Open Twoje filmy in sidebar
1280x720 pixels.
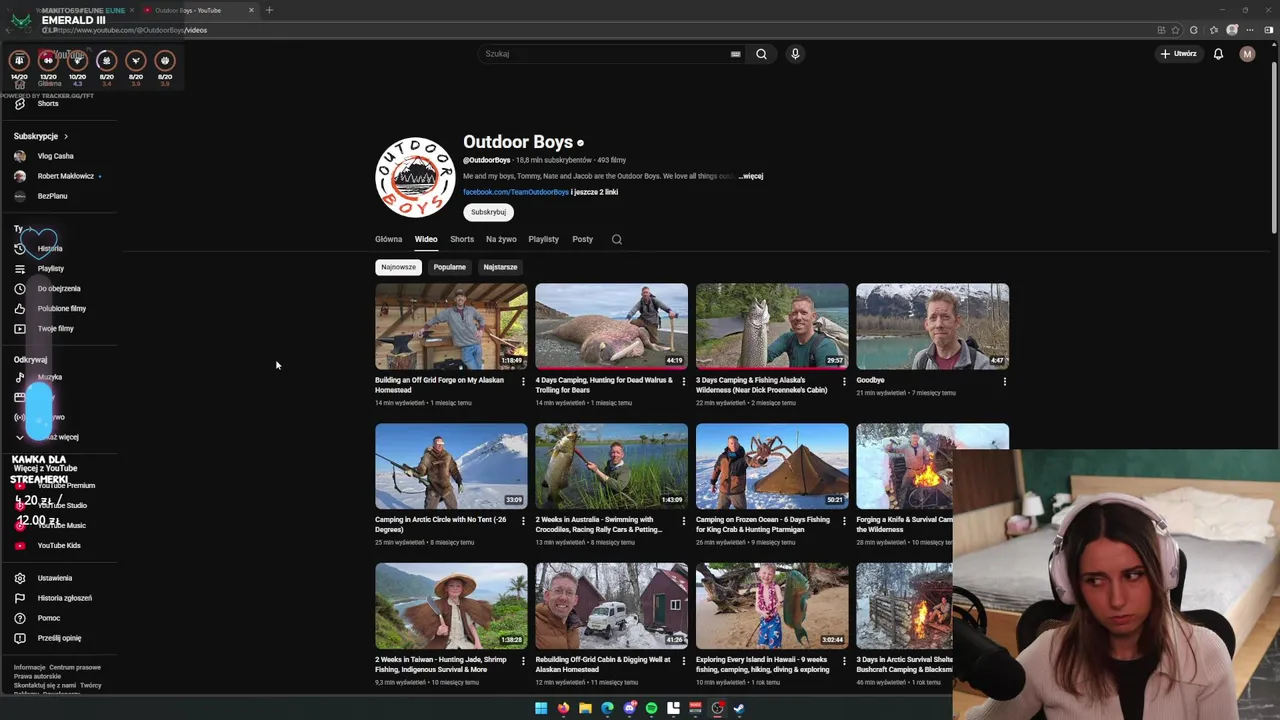[55, 328]
